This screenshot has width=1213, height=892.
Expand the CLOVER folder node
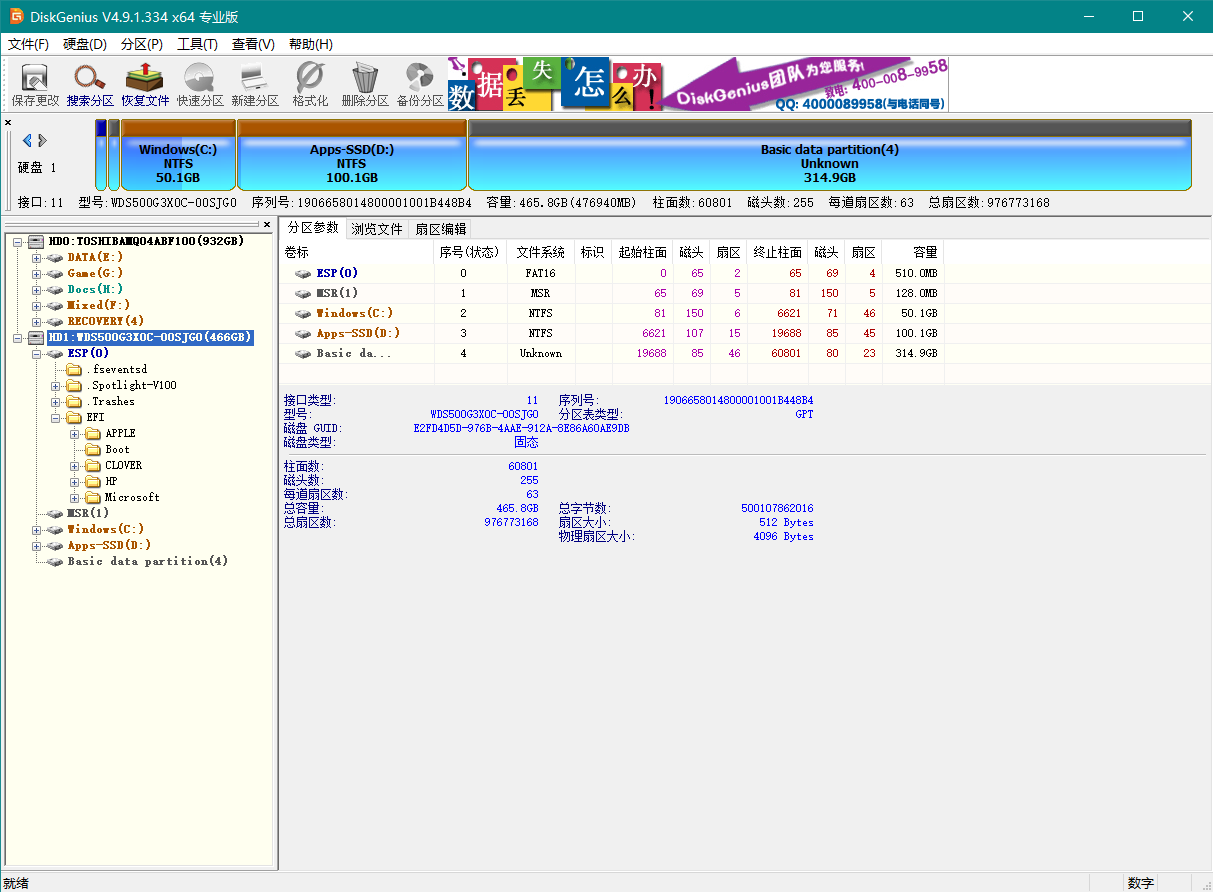75,465
